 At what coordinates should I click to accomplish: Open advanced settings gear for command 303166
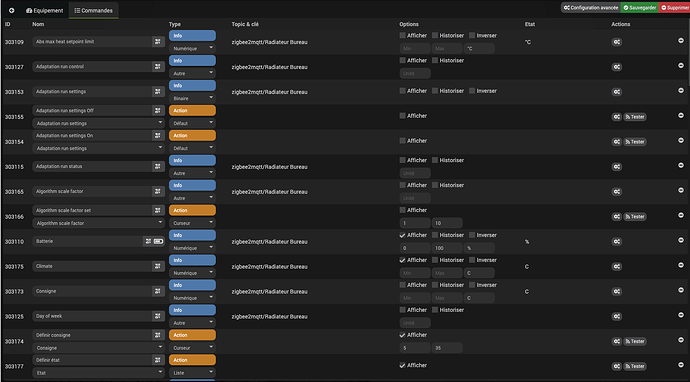pyautogui.click(x=617, y=217)
